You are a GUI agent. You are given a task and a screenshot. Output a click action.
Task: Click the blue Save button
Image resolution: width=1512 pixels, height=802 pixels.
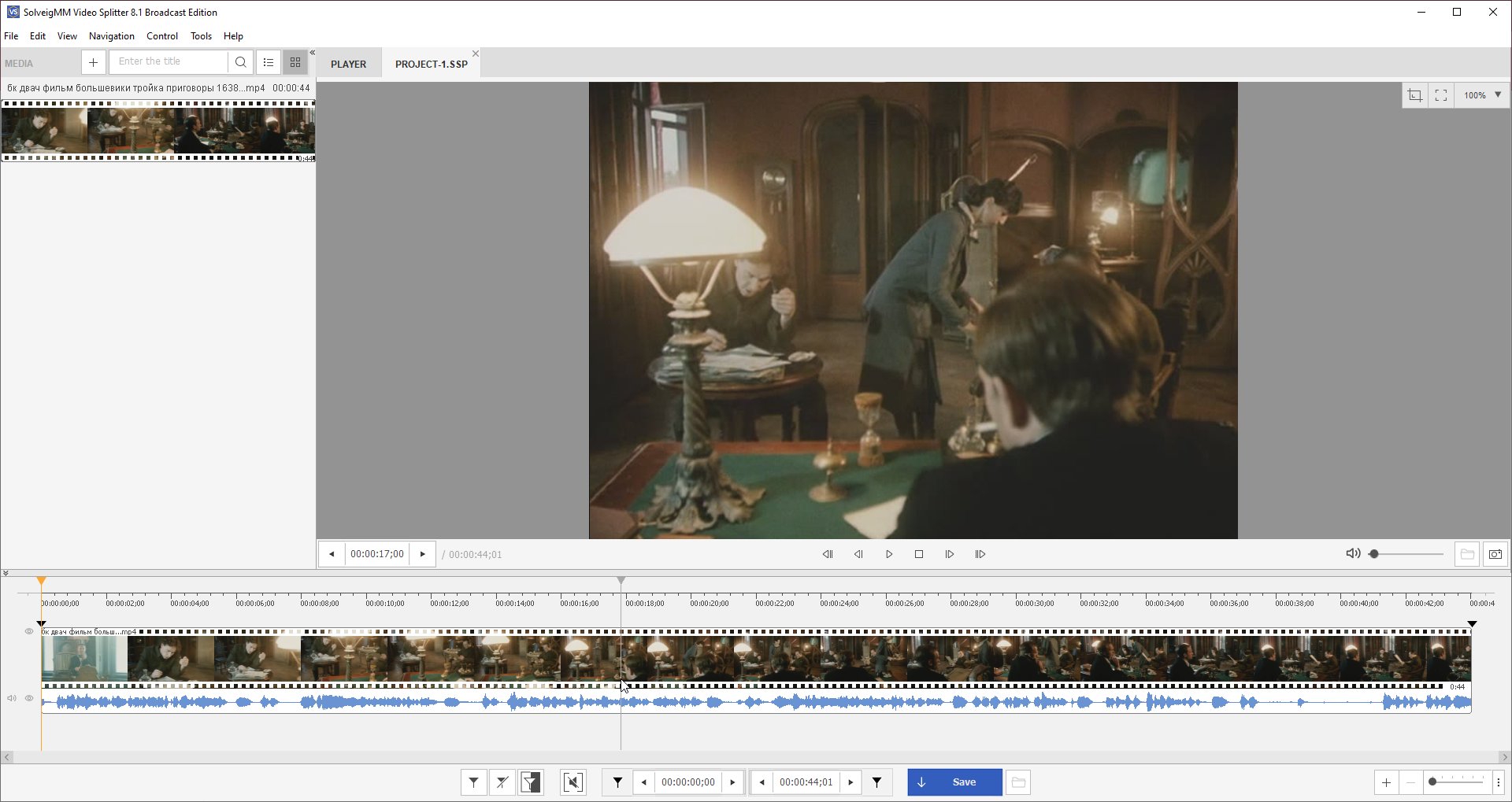[x=954, y=782]
